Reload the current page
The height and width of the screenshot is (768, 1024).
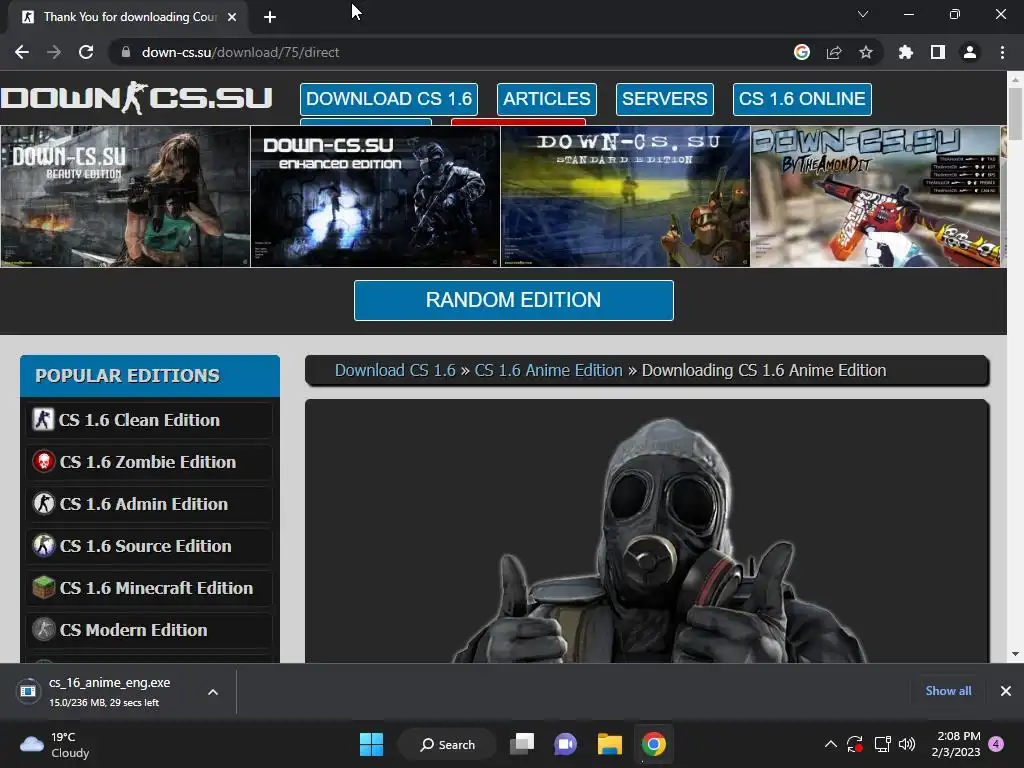(86, 52)
